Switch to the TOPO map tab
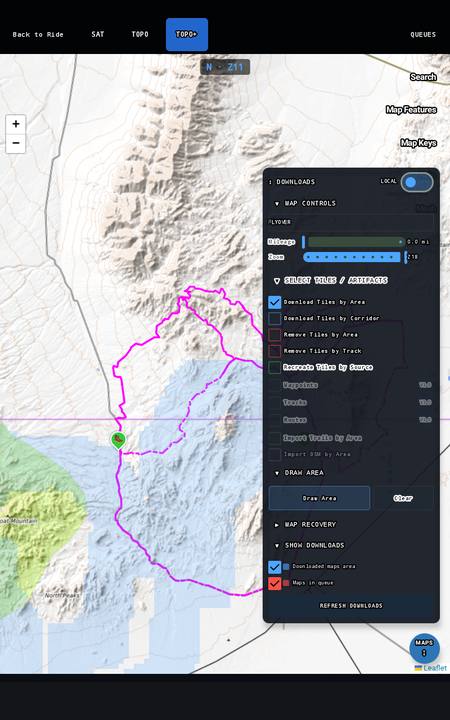This screenshot has width=450, height=720. (x=140, y=34)
